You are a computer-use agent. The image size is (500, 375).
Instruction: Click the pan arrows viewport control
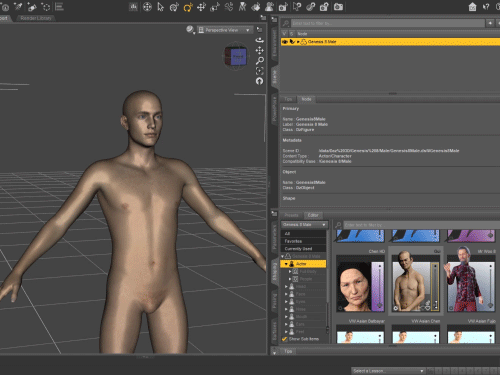tap(259, 50)
